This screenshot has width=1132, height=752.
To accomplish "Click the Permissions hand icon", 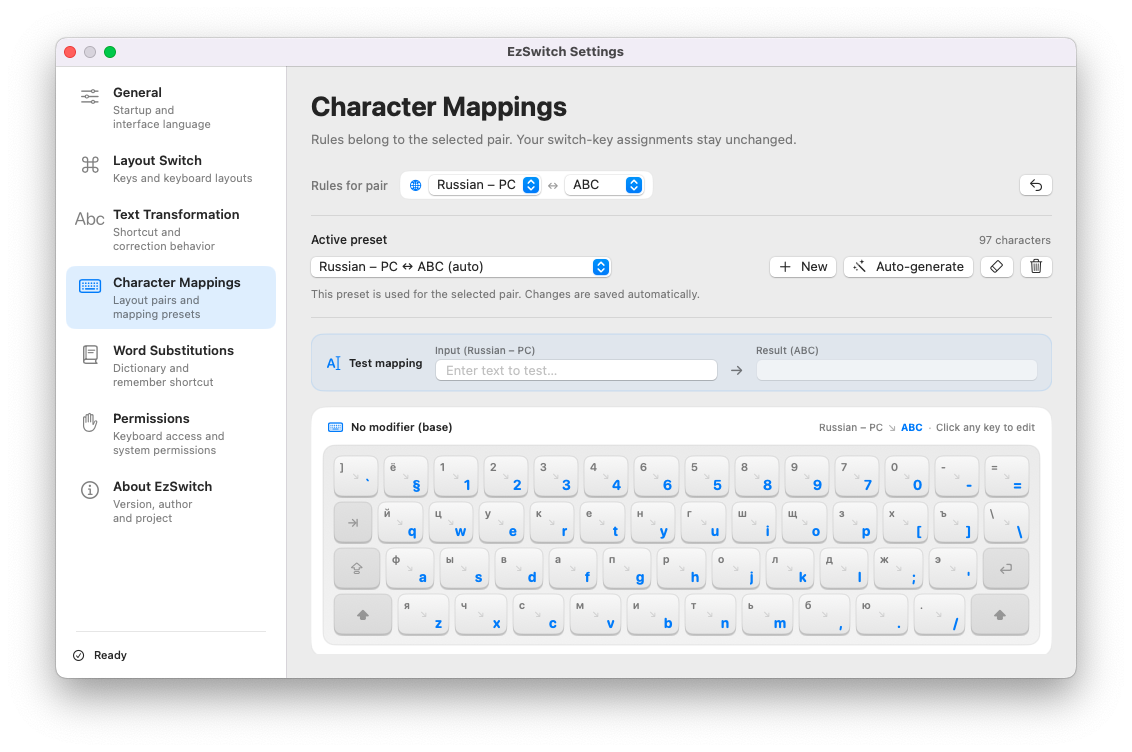I will pos(90,422).
